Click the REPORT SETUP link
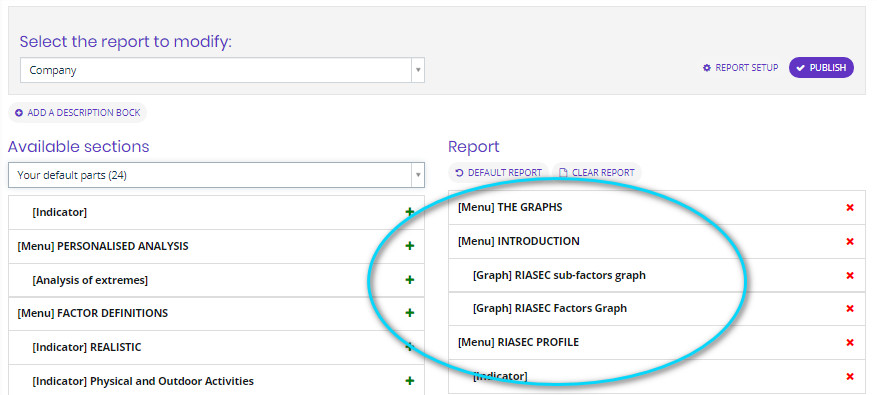 [741, 68]
